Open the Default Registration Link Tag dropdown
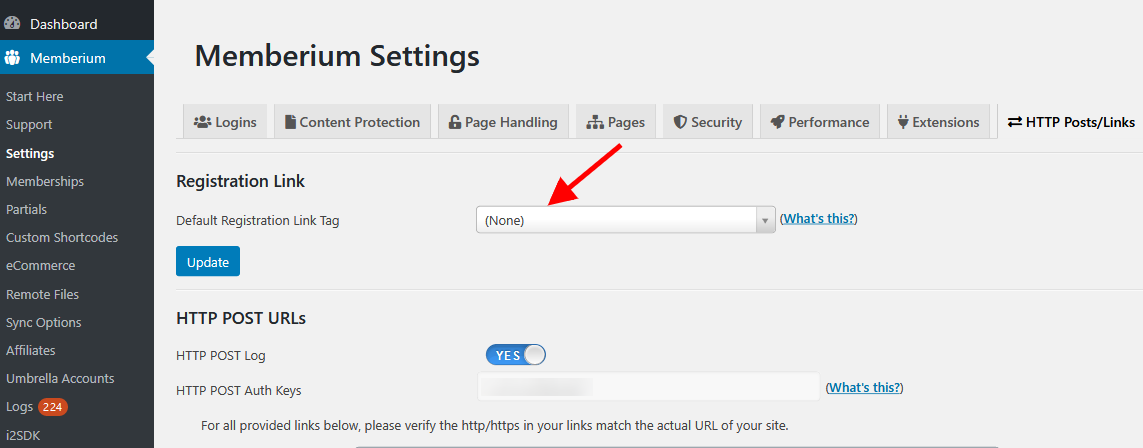The width and height of the screenshot is (1143, 448). pyautogui.click(x=625, y=220)
